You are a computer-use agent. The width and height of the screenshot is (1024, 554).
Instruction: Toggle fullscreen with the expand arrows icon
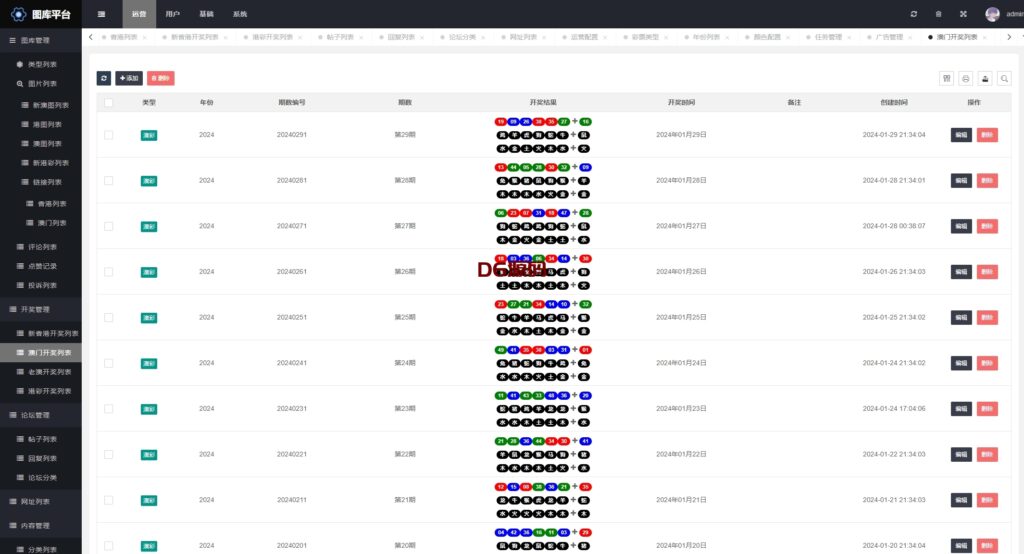pos(963,14)
